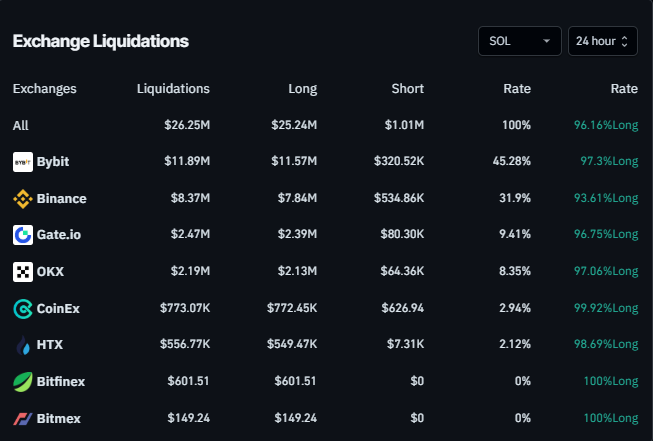Click the Bybit exchange logo icon

(22, 162)
